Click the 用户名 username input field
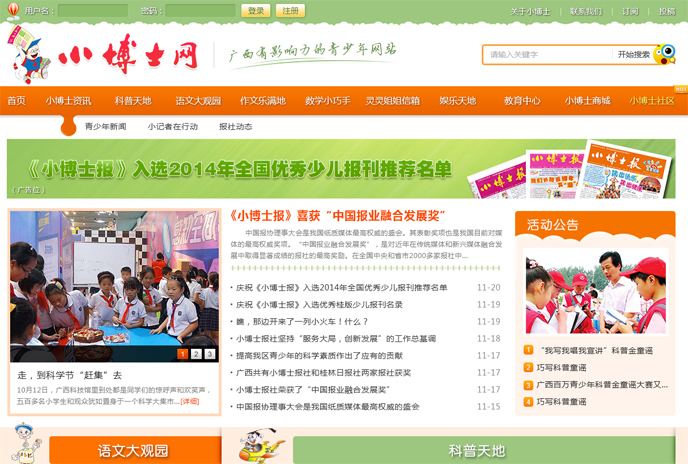688x464 pixels. point(92,11)
